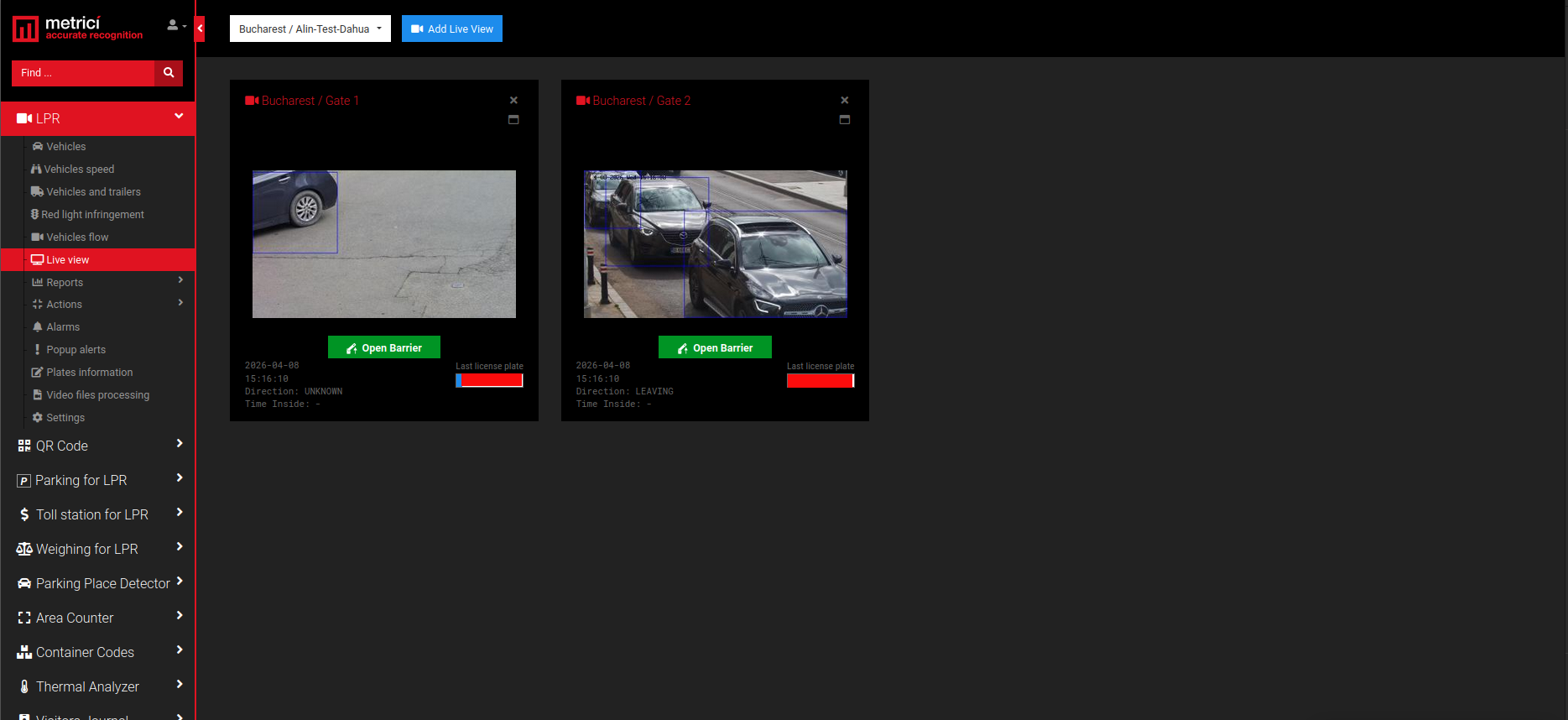Image resolution: width=1568 pixels, height=720 pixels.
Task: Expand Parking Place Detector module
Action: [x=97, y=583]
